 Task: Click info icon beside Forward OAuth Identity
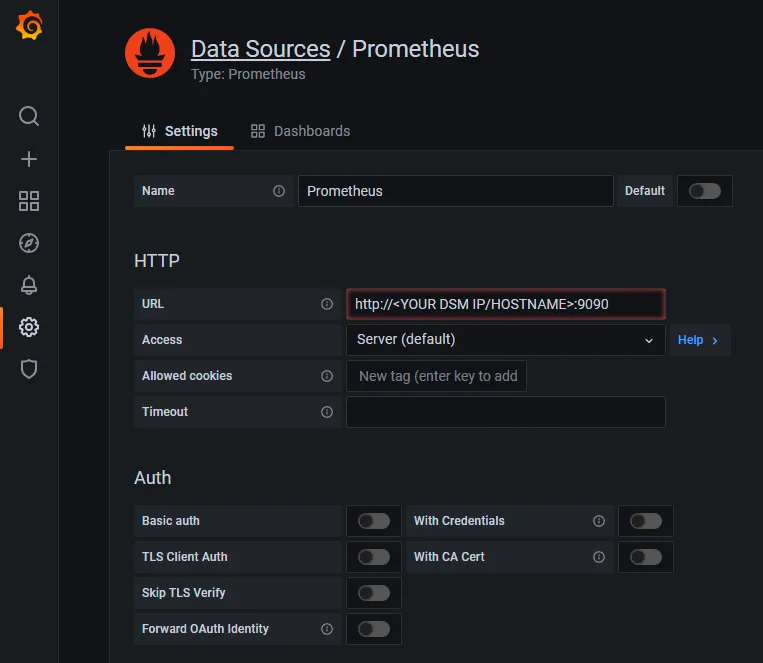click(x=327, y=629)
